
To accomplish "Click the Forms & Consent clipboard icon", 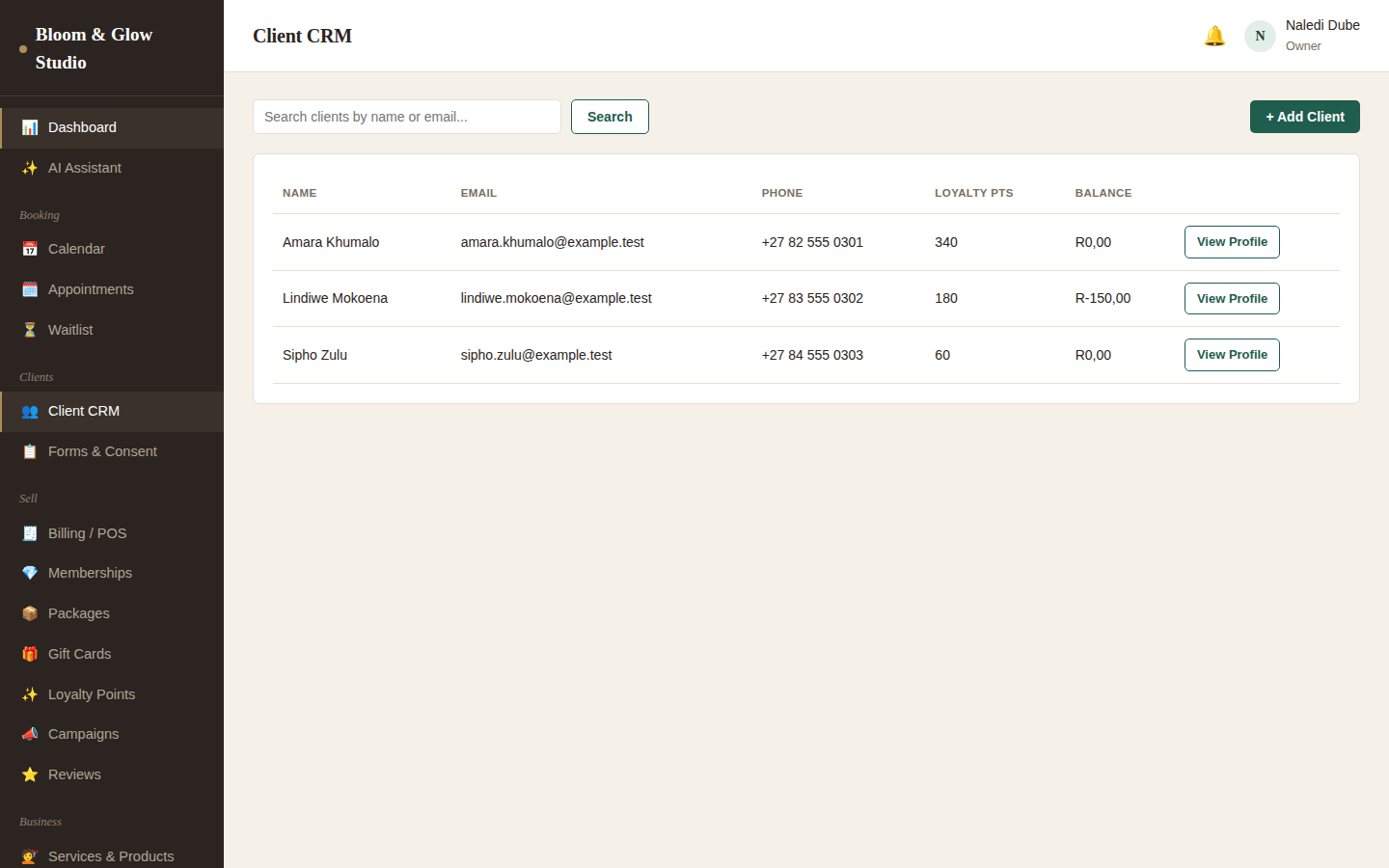I will 30,451.
